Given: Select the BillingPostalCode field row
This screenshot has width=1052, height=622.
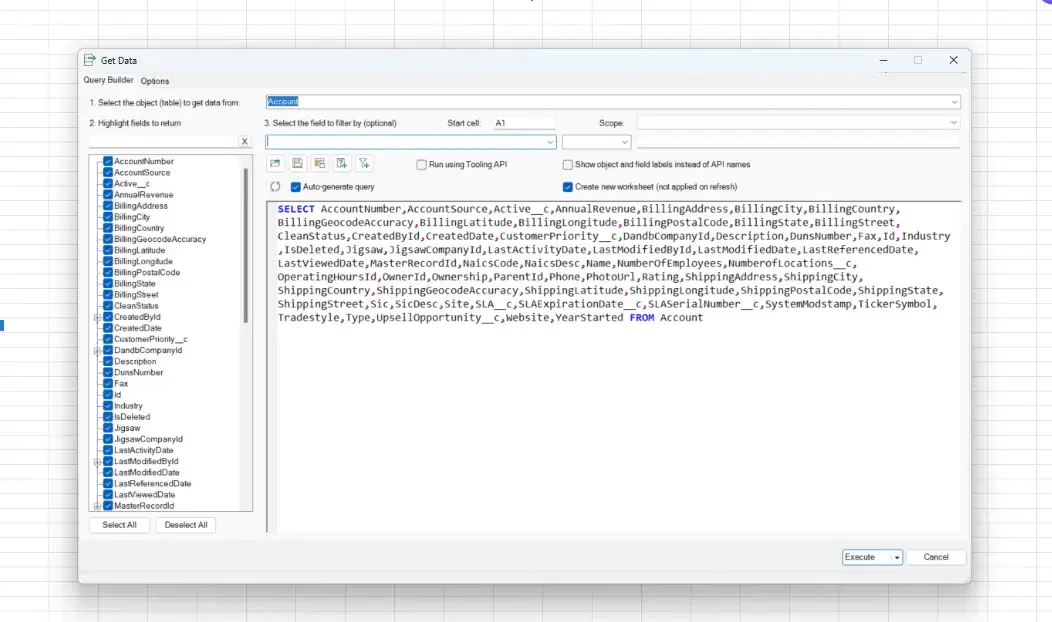Looking at the screenshot, I should click(146, 272).
